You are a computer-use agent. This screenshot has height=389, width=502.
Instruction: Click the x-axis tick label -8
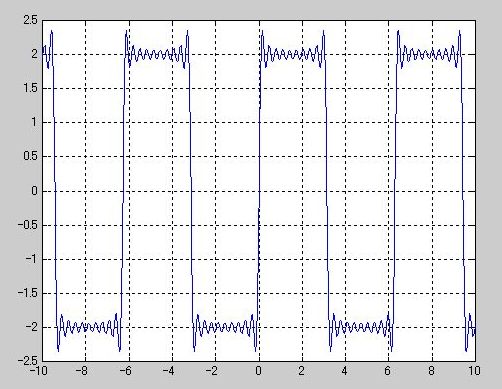(82, 371)
